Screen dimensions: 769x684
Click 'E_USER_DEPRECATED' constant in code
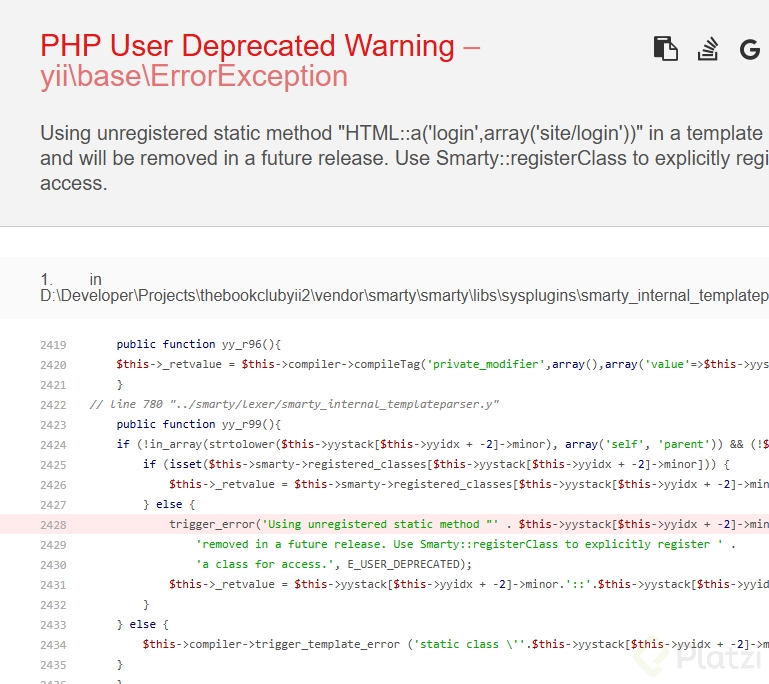404,564
